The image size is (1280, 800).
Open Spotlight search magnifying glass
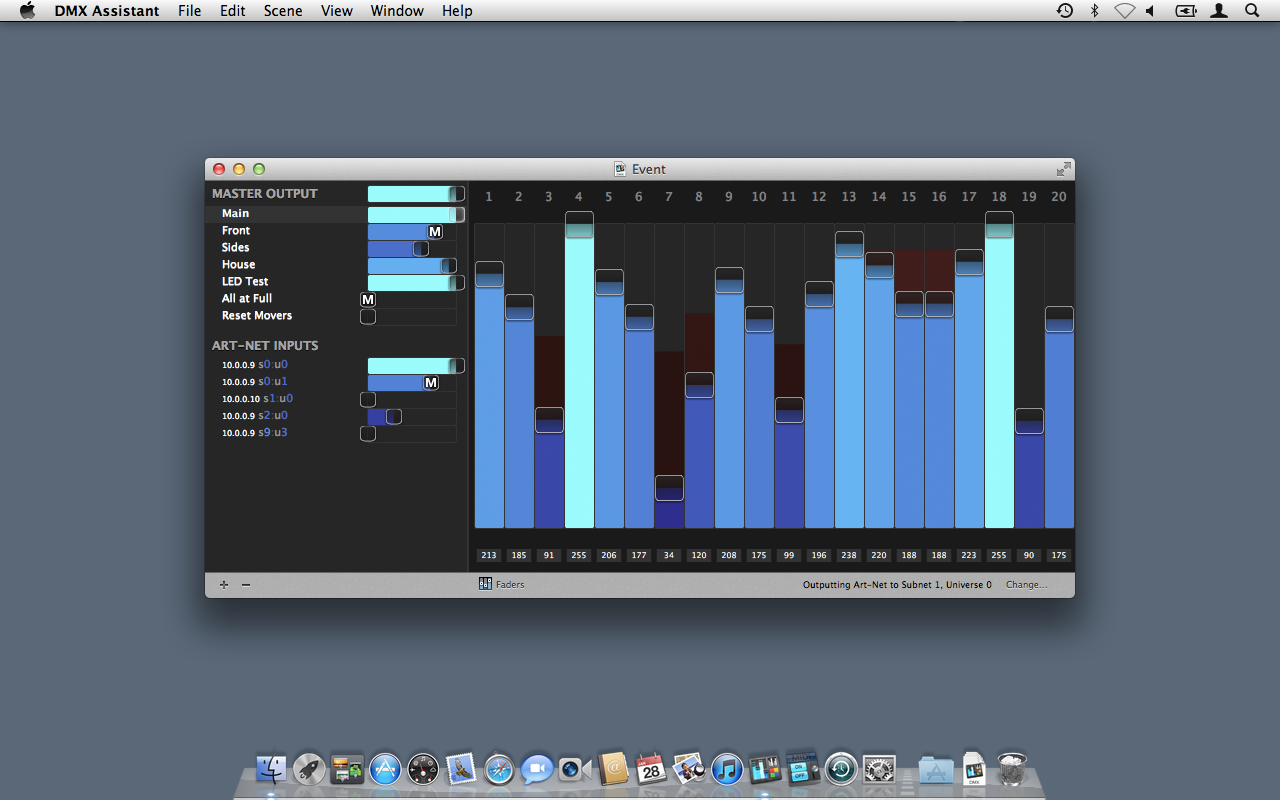point(1252,11)
